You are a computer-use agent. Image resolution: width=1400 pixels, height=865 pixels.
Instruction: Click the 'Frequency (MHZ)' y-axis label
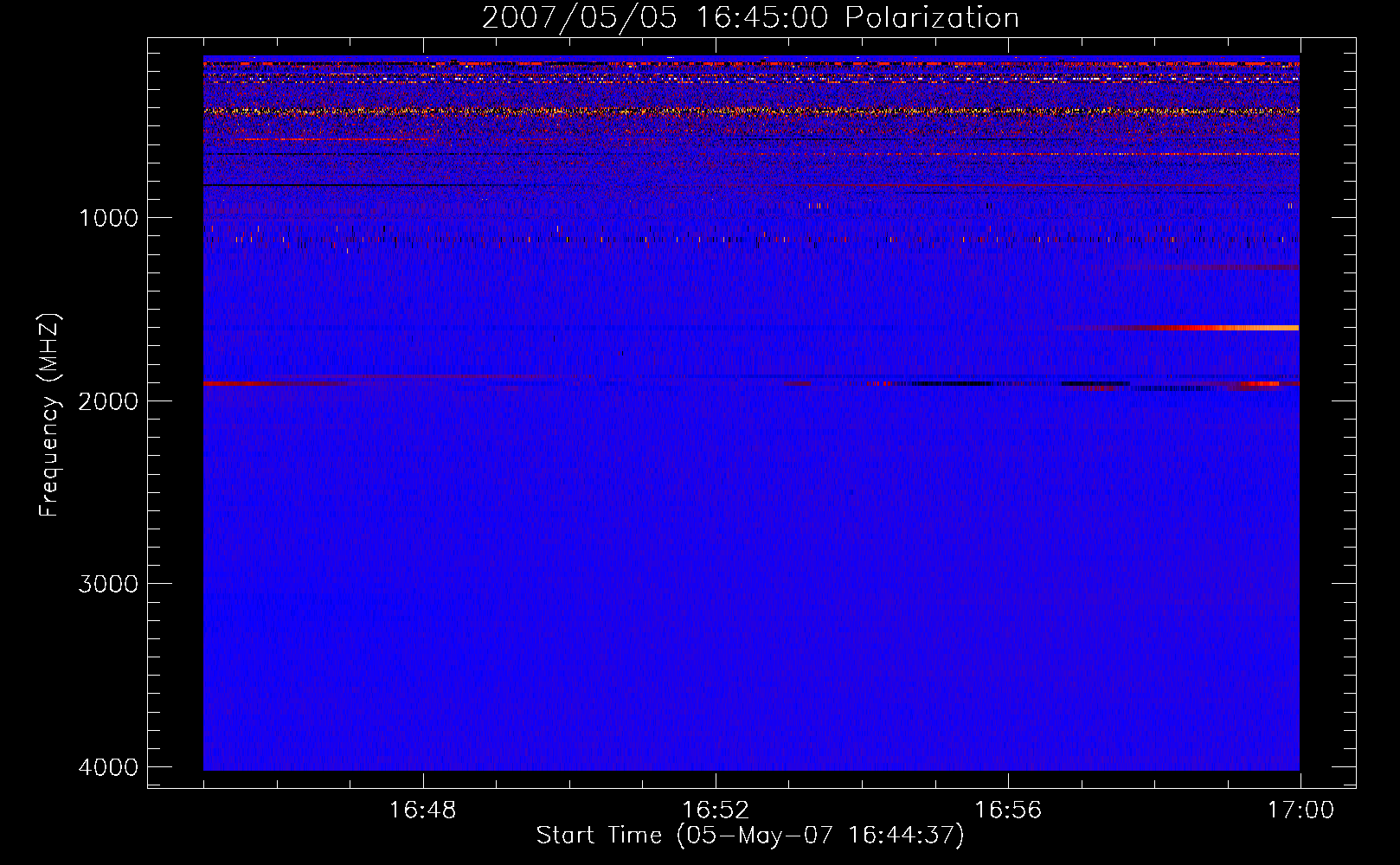click(x=49, y=415)
